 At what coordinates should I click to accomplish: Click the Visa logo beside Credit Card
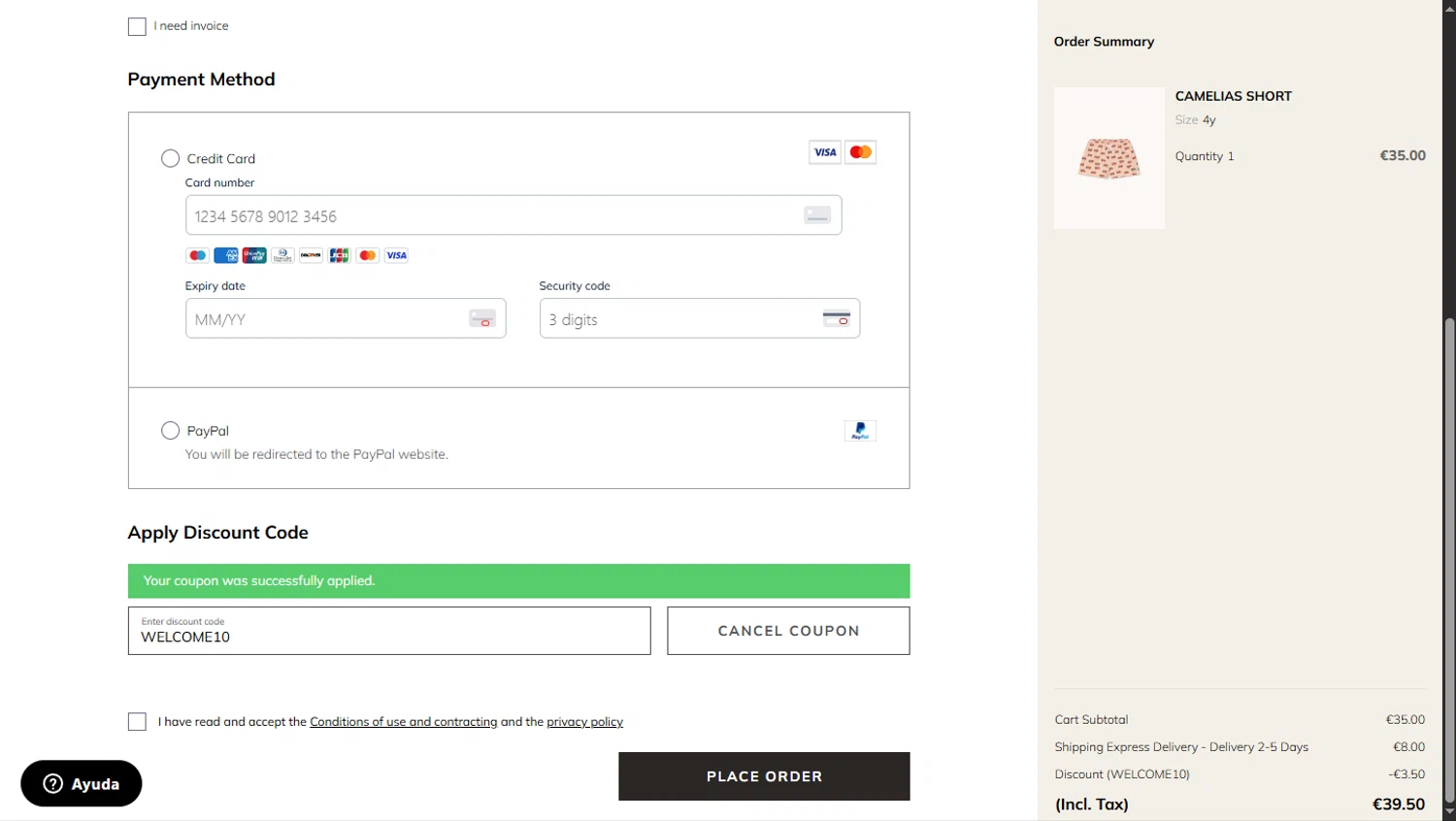click(825, 152)
